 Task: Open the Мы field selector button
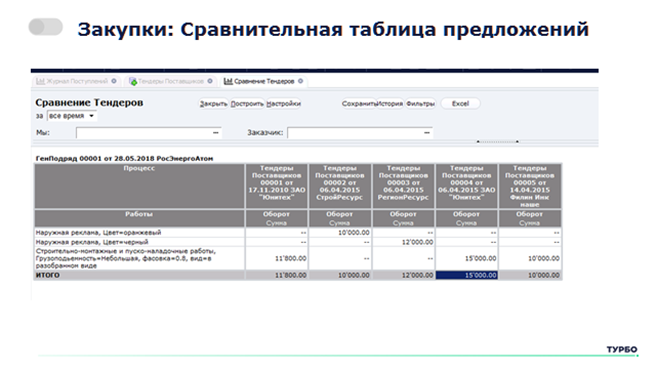[215, 133]
